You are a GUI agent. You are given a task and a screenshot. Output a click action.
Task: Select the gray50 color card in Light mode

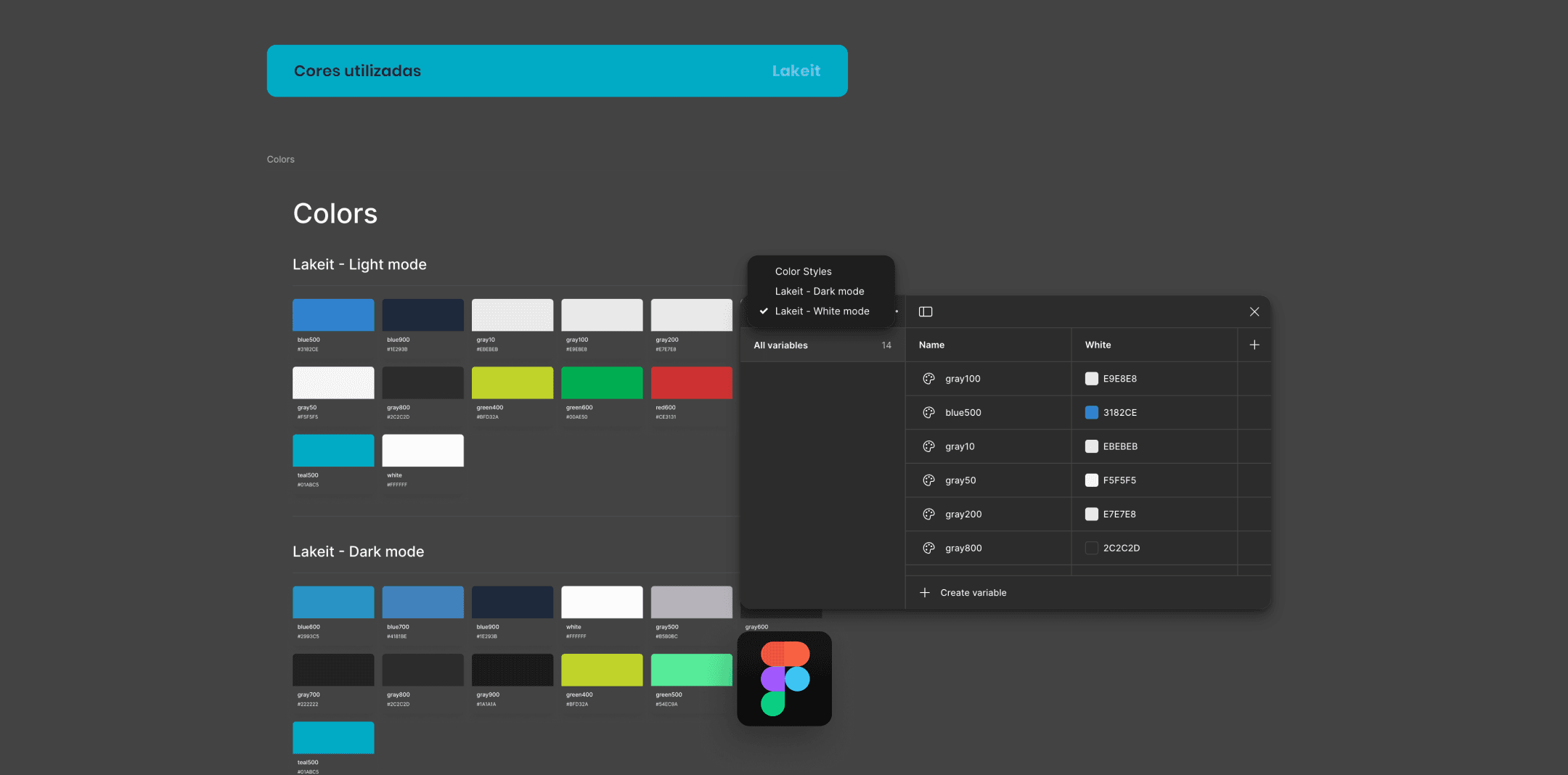[333, 395]
